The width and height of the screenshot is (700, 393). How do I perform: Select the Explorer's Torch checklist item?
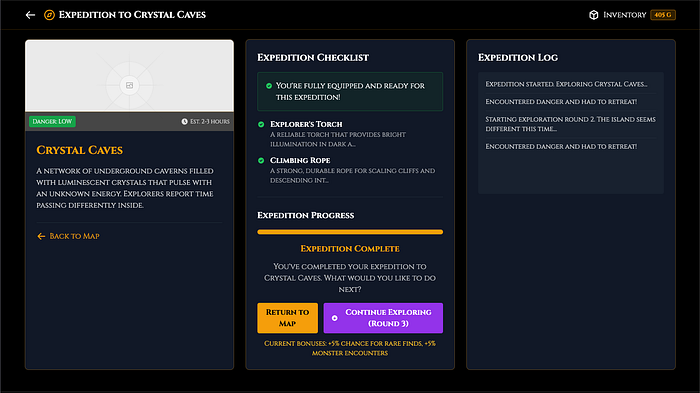[x=350, y=134]
